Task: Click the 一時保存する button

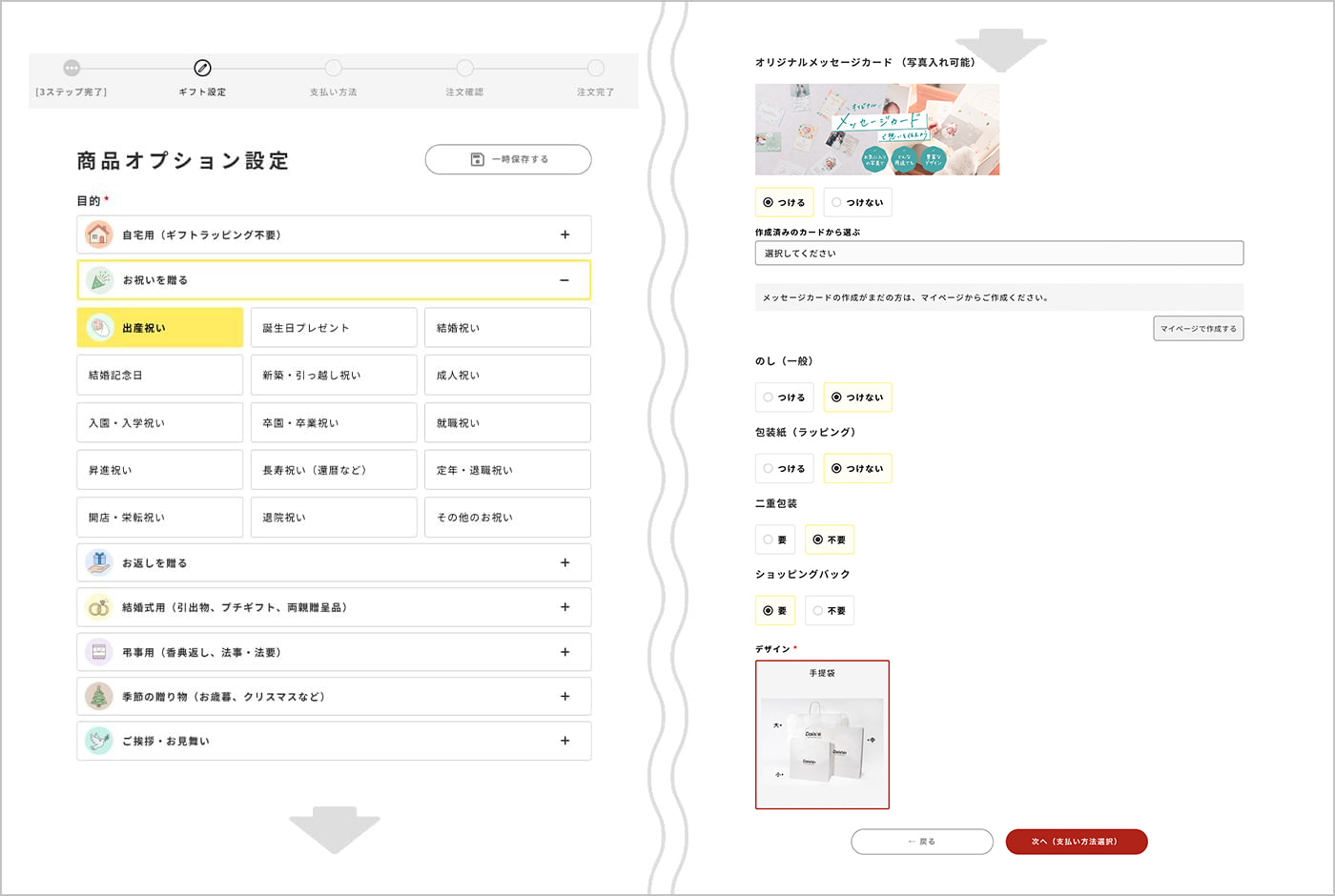Action: point(508,159)
